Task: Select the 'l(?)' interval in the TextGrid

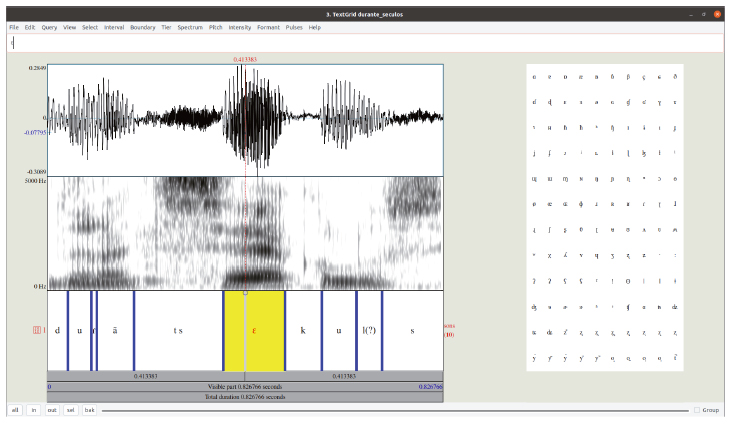Action: (369, 330)
